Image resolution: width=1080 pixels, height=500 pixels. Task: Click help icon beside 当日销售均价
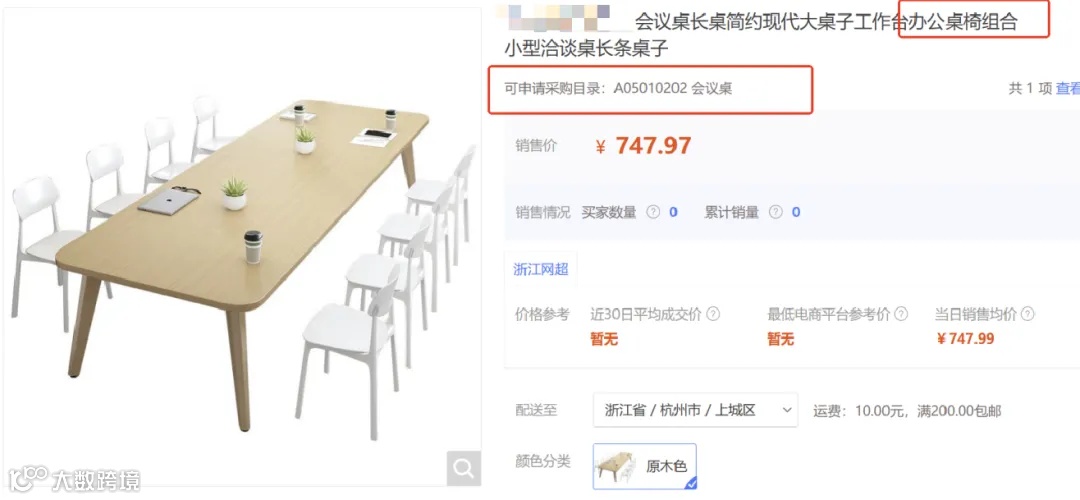[1028, 315]
